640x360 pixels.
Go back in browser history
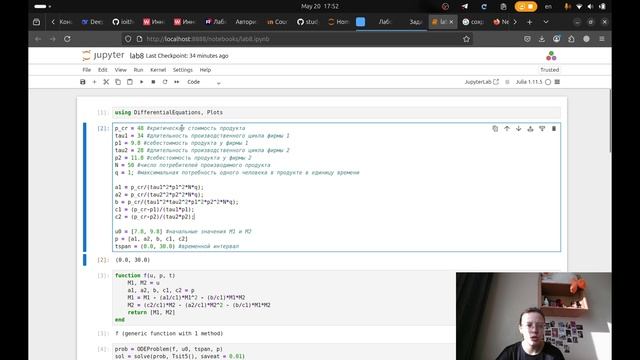(x=38, y=39)
